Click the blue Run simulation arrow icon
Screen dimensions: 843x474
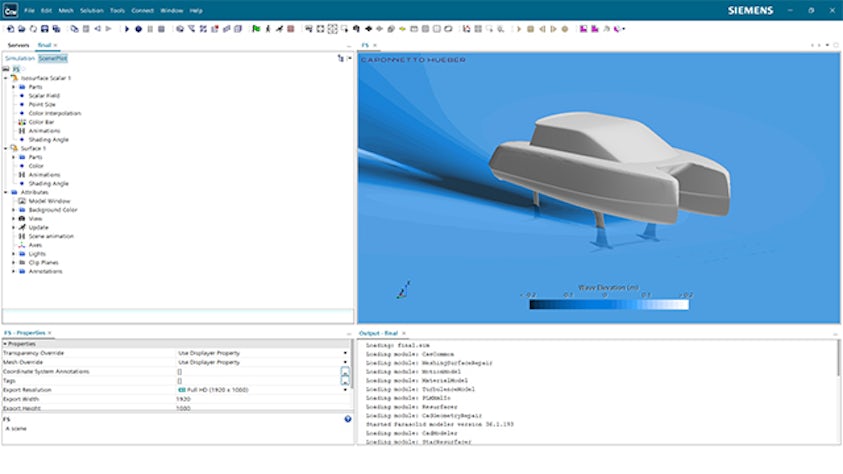(127, 29)
